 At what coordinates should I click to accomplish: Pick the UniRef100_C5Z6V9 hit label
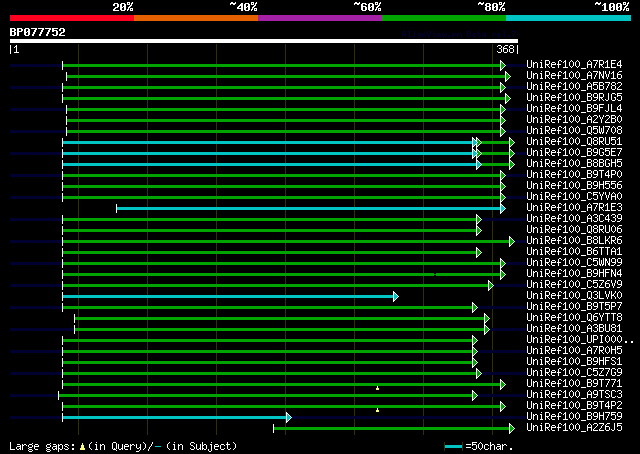click(x=574, y=285)
